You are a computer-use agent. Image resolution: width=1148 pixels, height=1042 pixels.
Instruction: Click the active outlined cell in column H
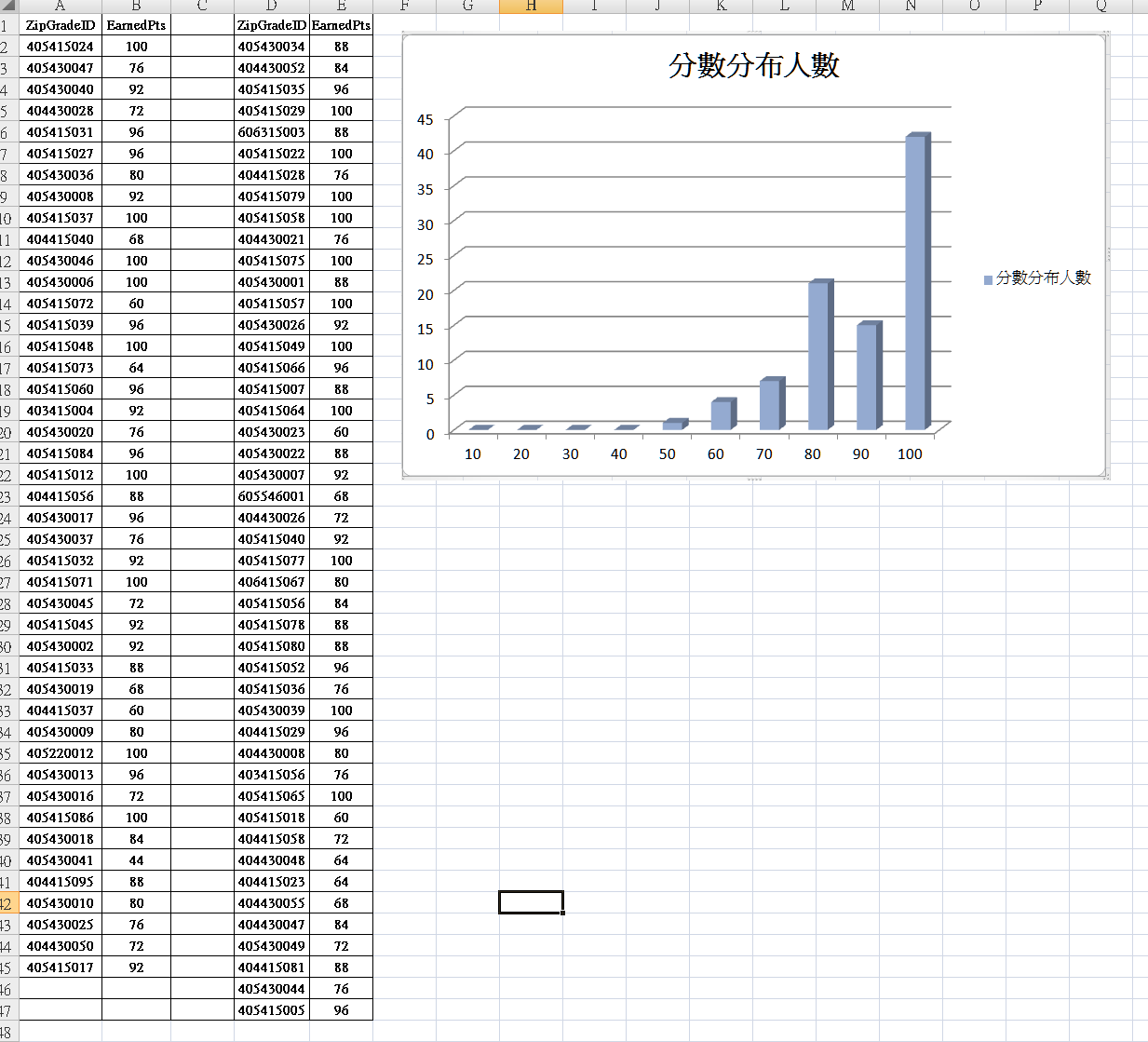tap(531, 902)
